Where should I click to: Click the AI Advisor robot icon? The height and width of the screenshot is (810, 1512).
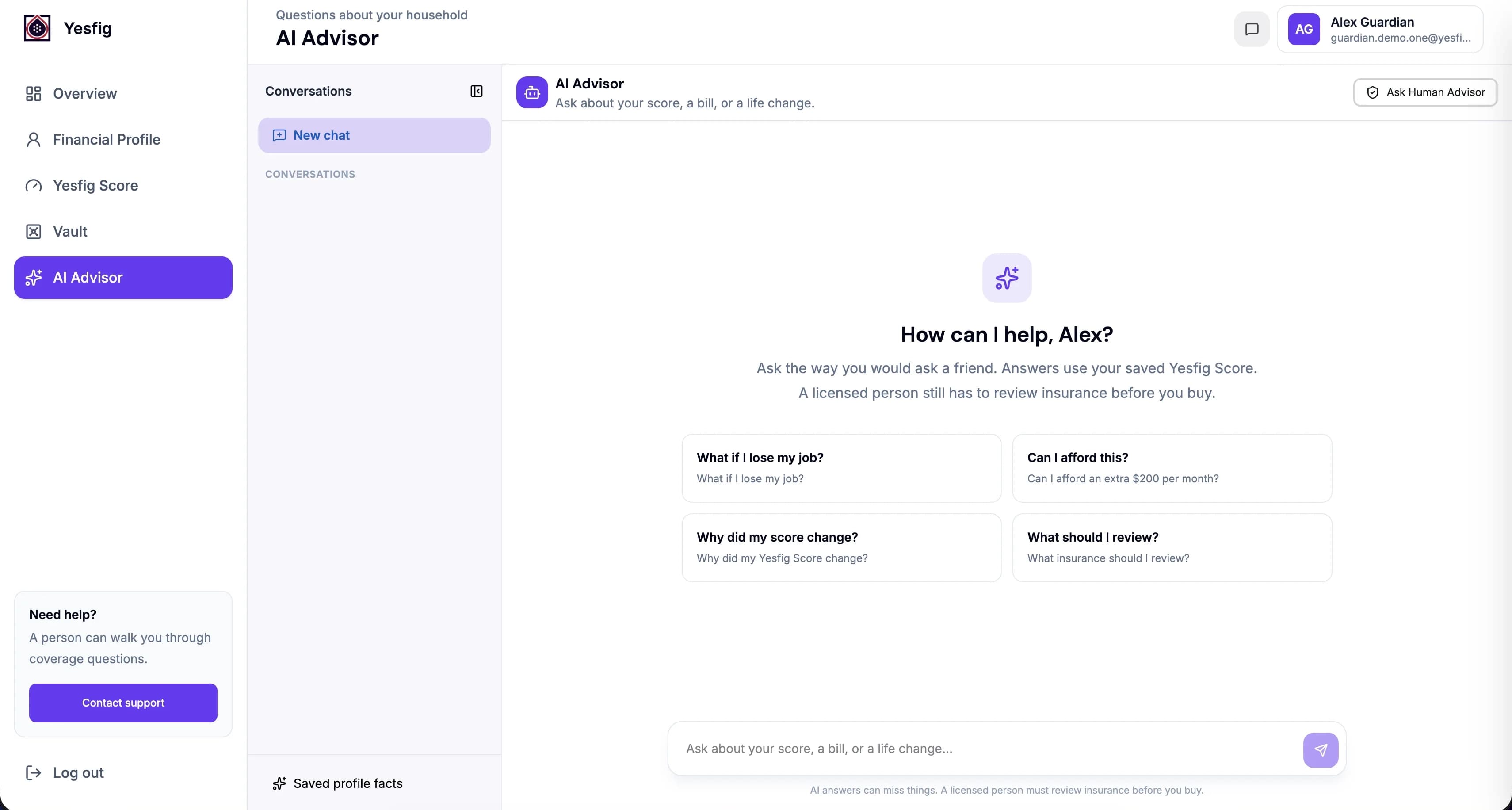[532, 92]
